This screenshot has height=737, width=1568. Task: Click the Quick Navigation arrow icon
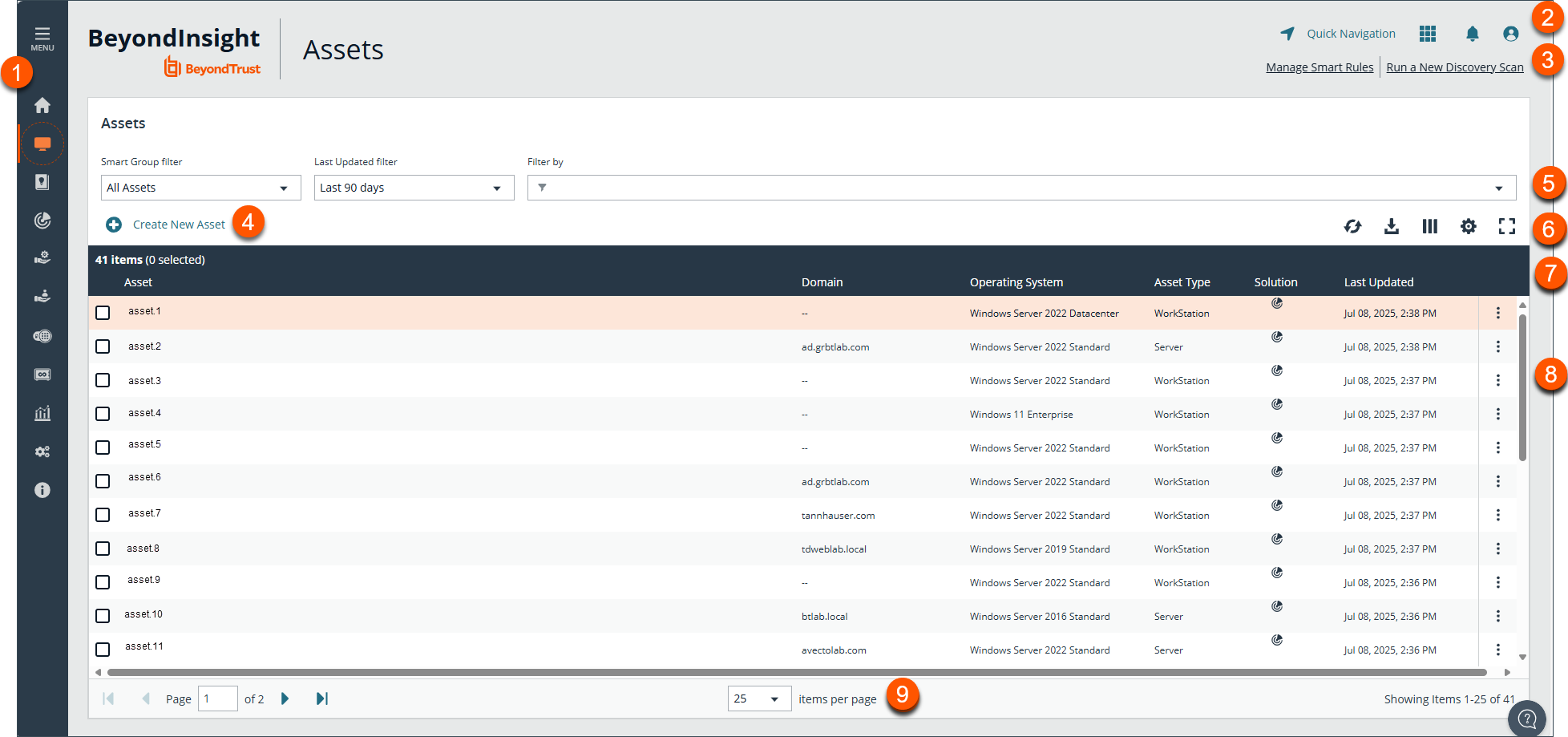click(x=1287, y=33)
